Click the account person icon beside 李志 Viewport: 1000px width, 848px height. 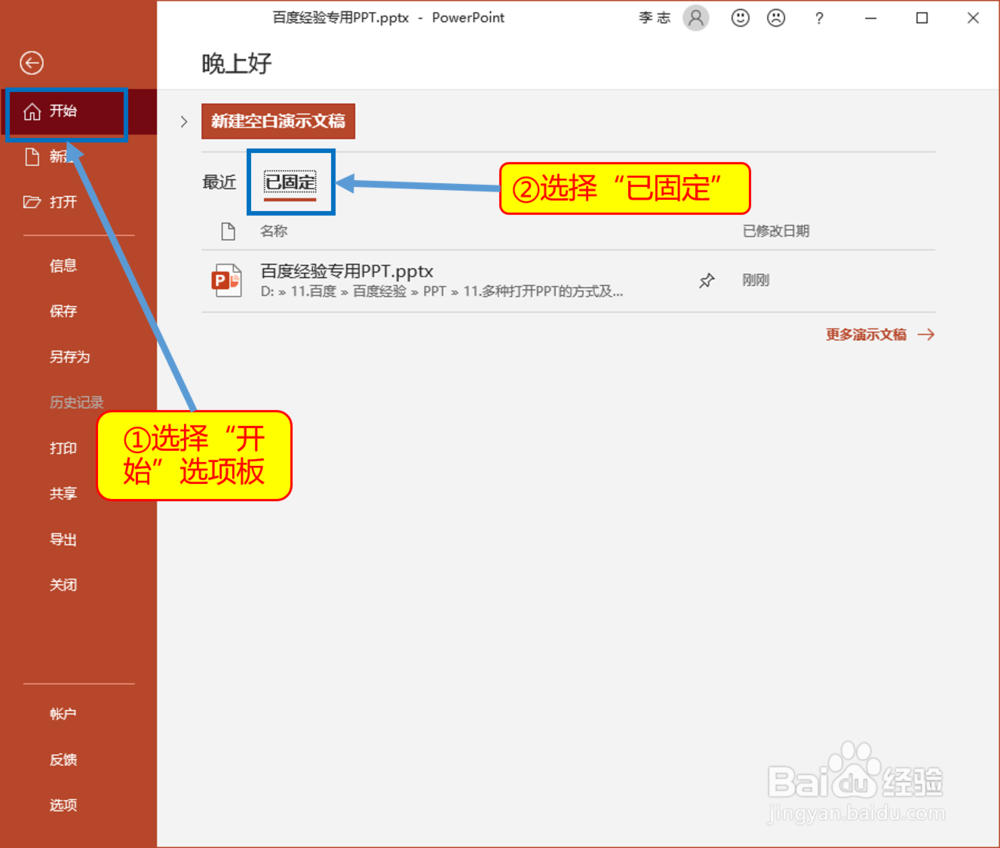[x=695, y=17]
